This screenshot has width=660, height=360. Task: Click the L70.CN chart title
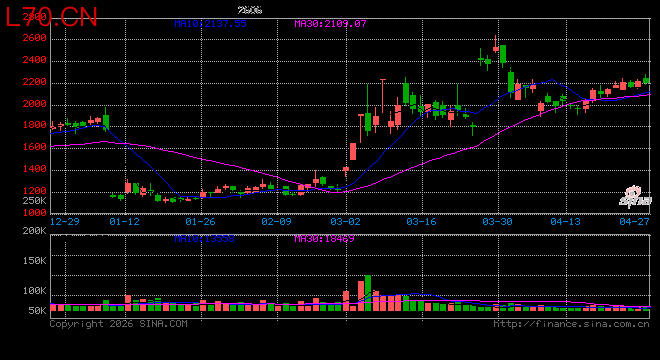[51, 17]
